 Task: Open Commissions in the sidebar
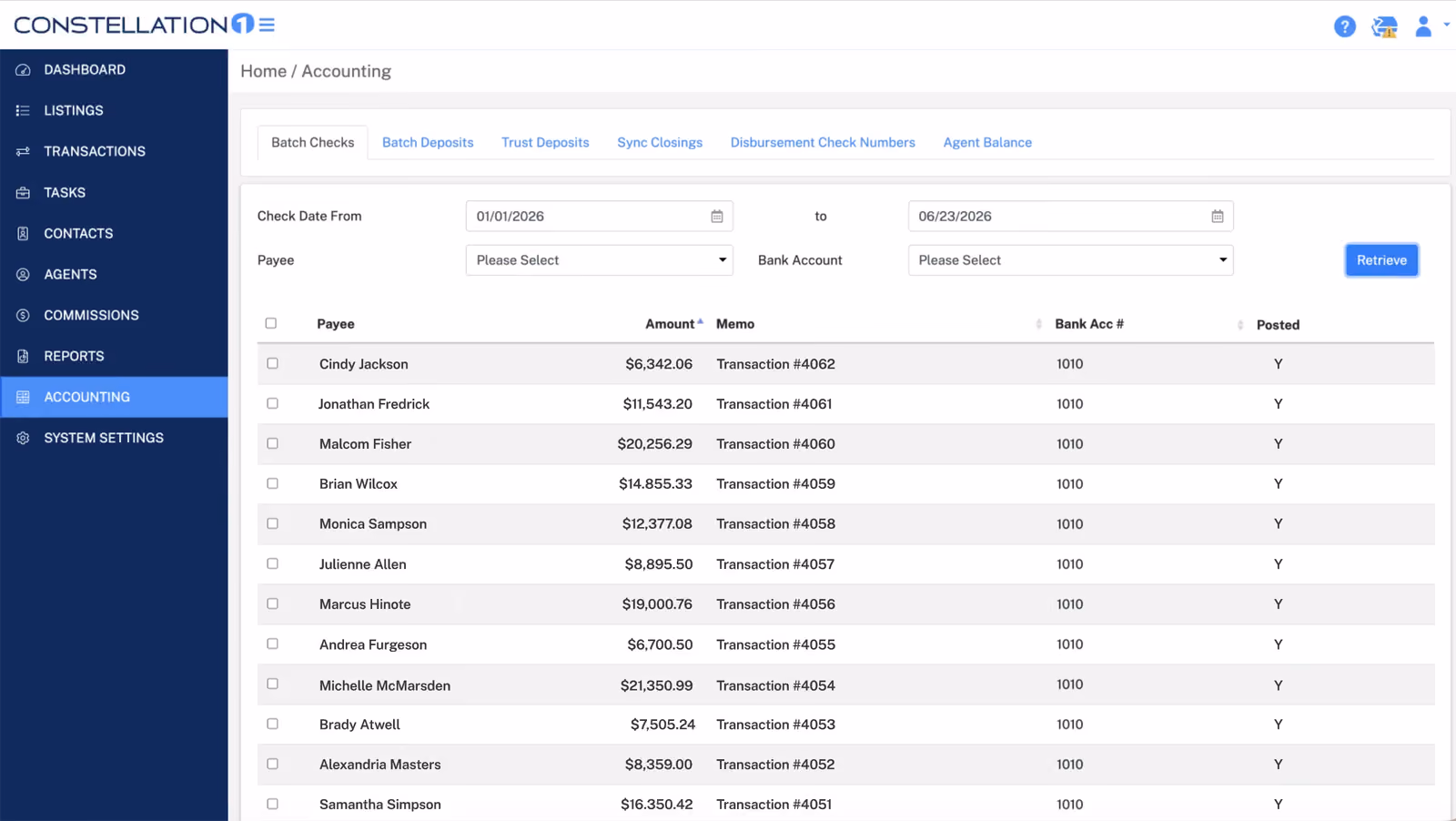[x=114, y=316]
